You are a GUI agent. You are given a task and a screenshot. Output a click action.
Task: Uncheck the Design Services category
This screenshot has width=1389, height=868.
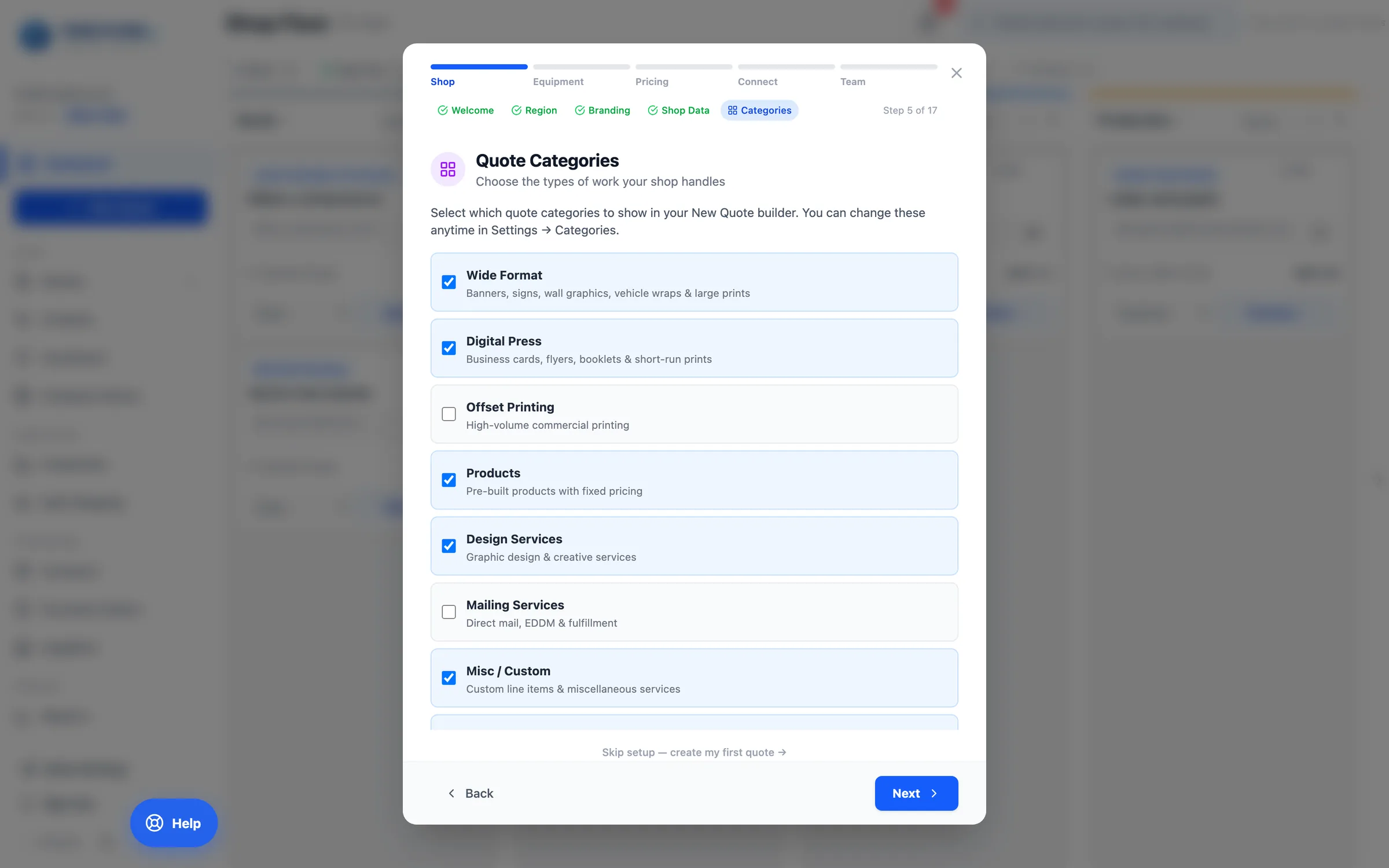click(x=449, y=546)
